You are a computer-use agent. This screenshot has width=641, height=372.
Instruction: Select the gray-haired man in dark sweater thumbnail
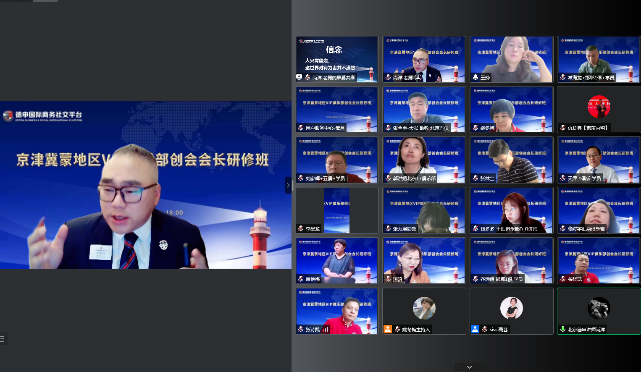(x=424, y=110)
